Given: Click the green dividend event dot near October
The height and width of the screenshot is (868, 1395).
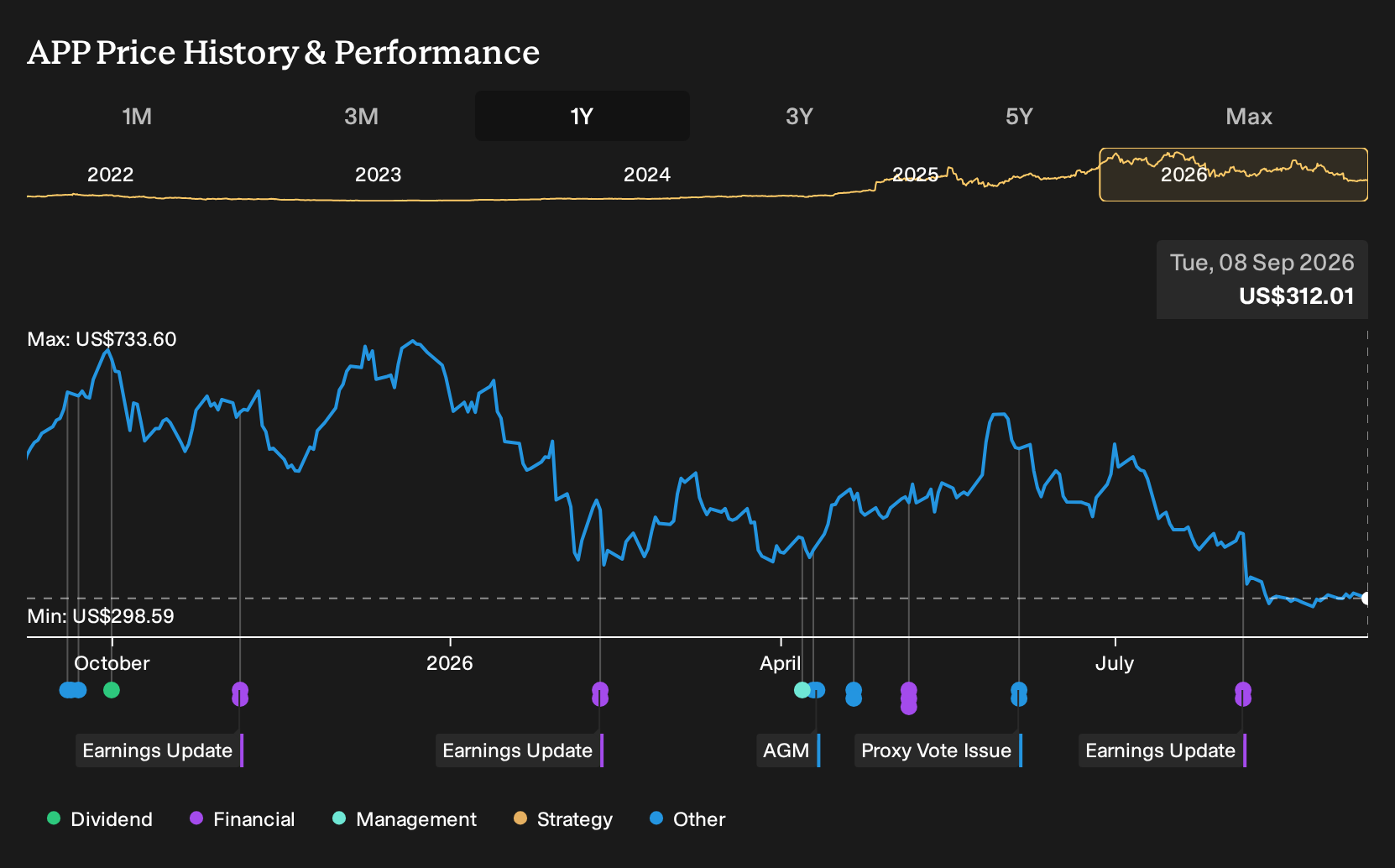Looking at the screenshot, I should (x=112, y=690).
